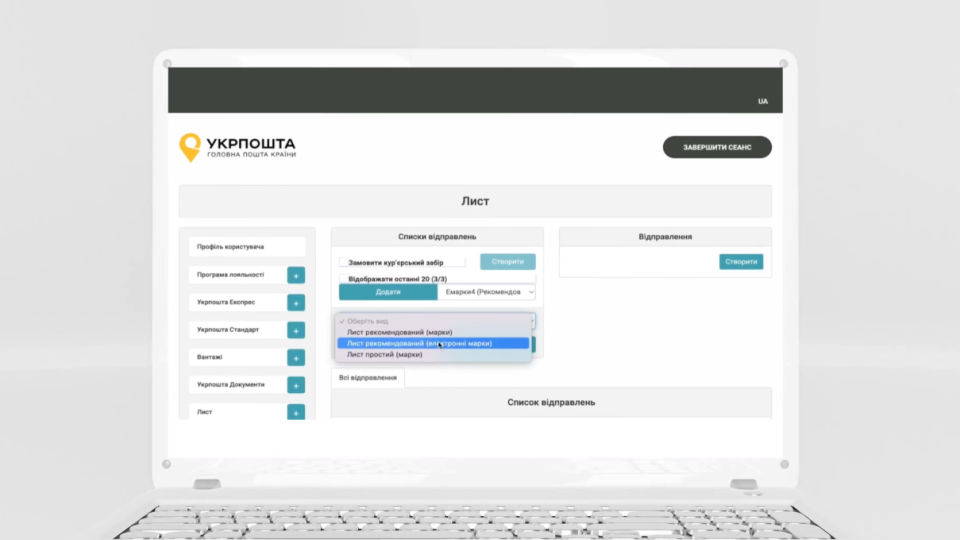
Task: Choose Лист простий (марки) option
Action: click(433, 354)
